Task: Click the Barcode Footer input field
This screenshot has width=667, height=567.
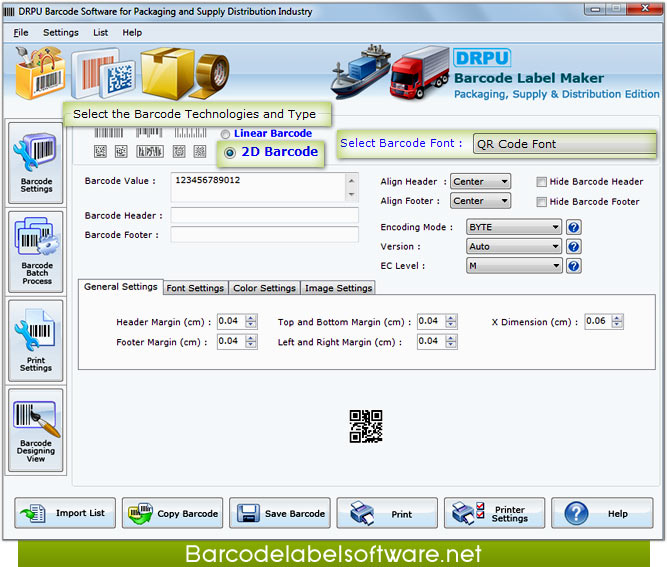Action: [265, 234]
